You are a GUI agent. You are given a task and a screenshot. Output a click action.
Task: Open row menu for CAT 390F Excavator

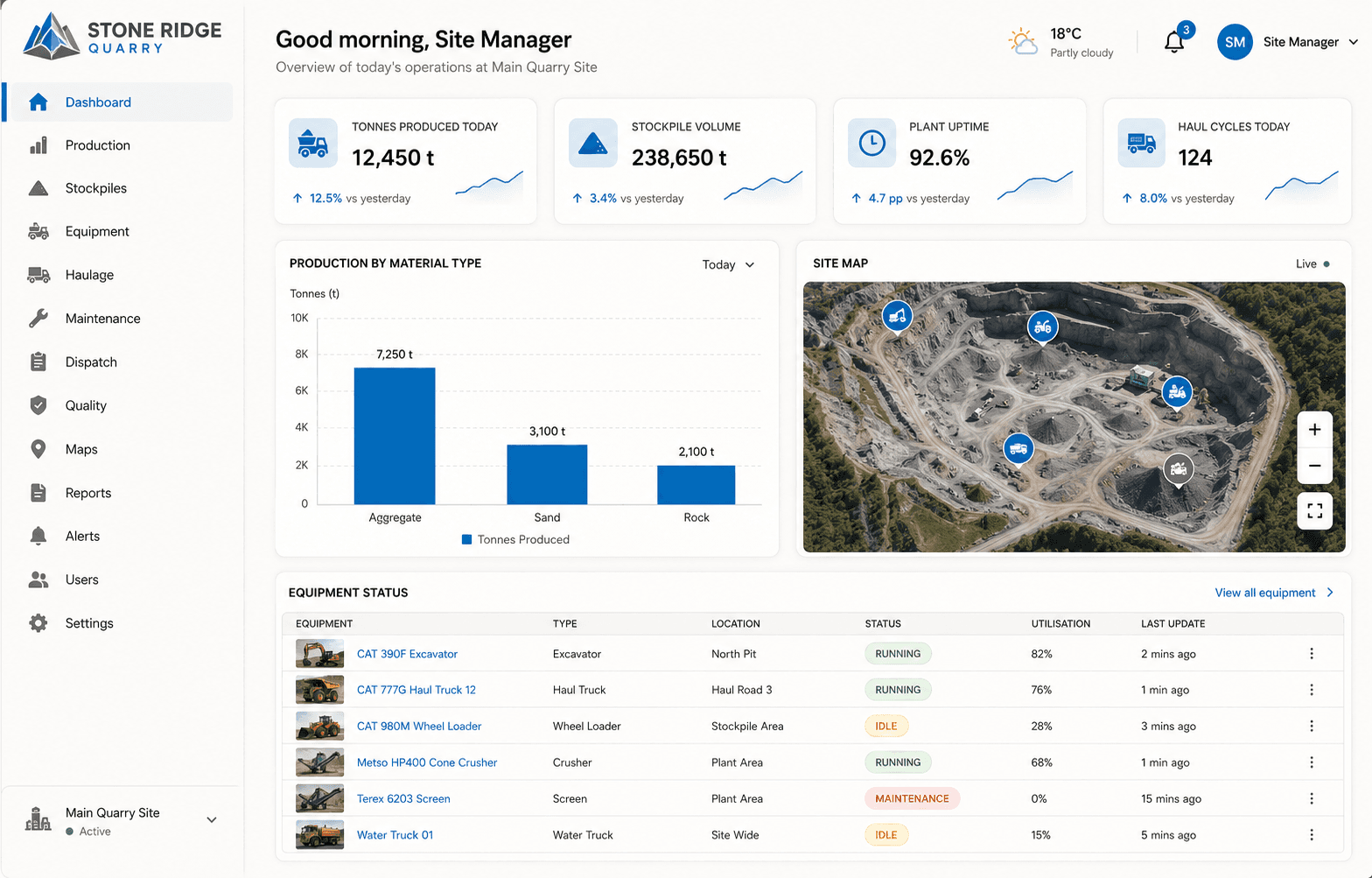click(1311, 654)
